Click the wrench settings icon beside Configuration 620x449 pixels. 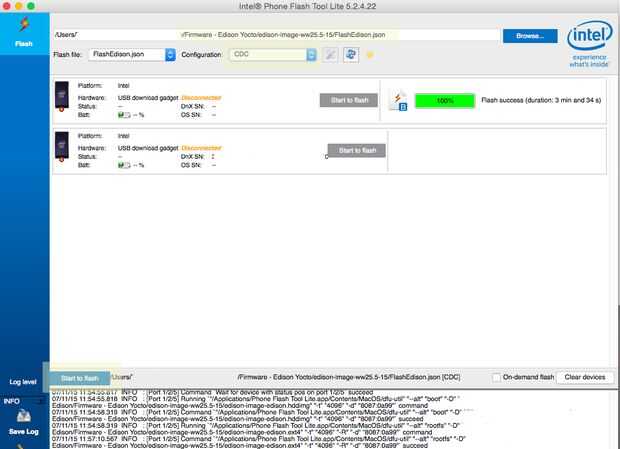(330, 55)
